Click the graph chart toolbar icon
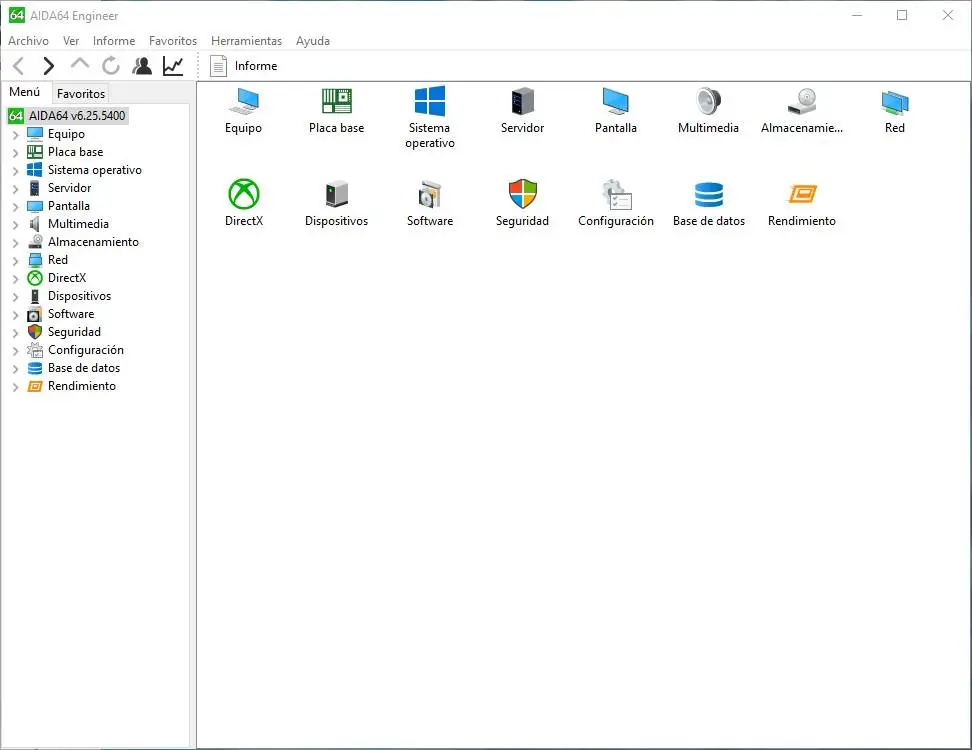 click(x=173, y=66)
